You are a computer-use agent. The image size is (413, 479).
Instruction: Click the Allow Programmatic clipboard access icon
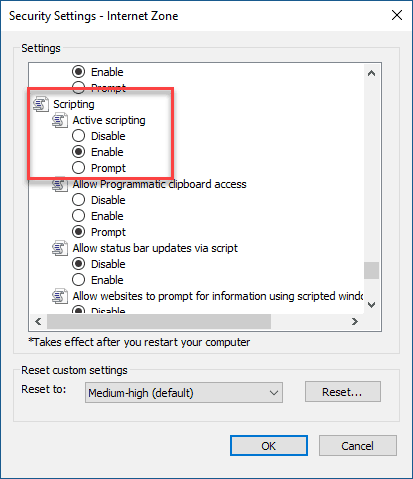[x=60, y=185]
